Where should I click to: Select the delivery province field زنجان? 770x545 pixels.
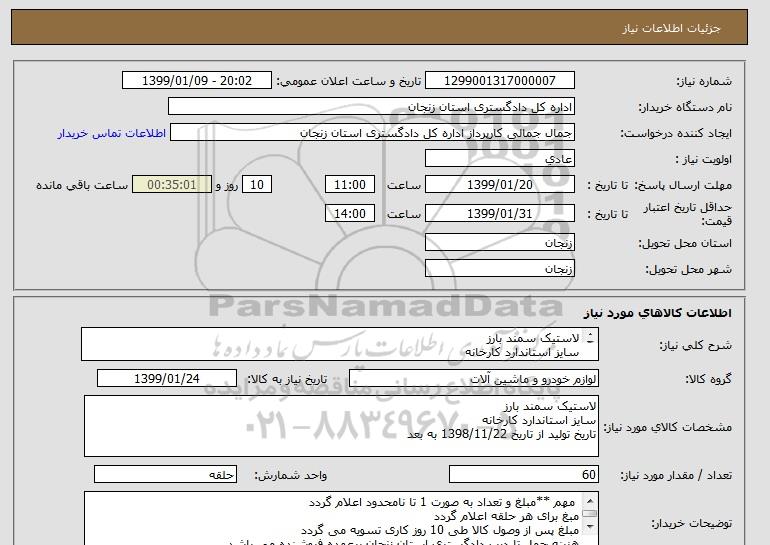pyautogui.click(x=499, y=243)
